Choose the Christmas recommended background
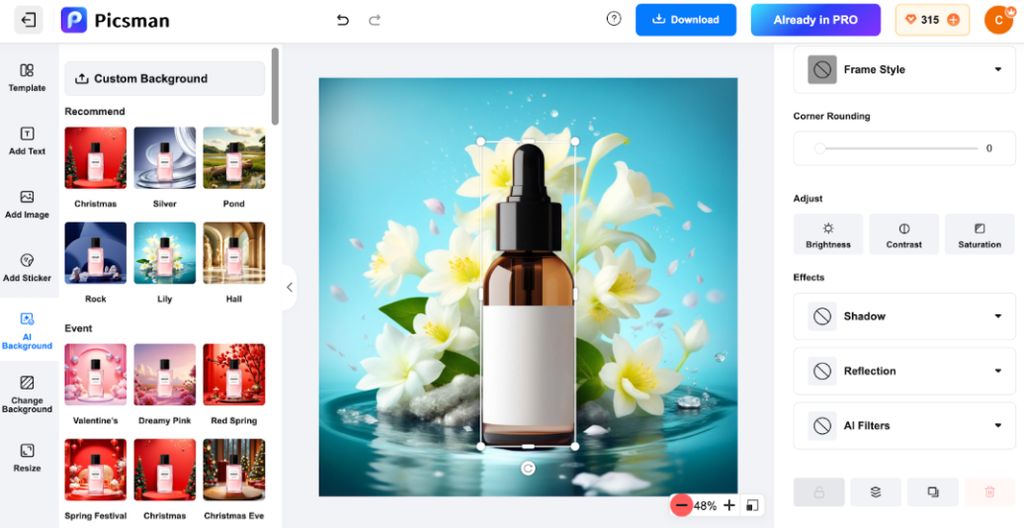The image size is (1024, 528). [x=95, y=158]
